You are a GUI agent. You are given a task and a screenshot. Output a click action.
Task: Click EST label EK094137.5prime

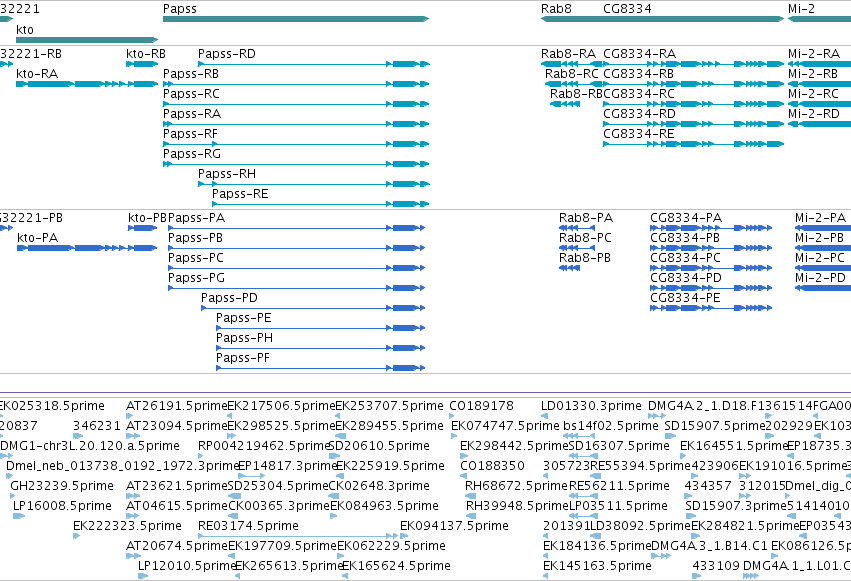[454, 527]
